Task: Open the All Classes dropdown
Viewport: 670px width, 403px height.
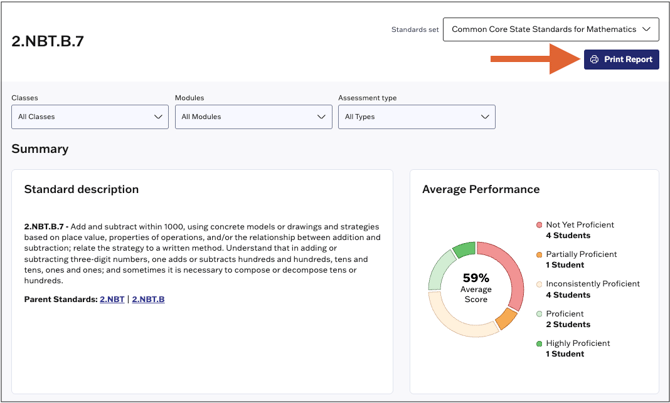Action: [x=90, y=117]
